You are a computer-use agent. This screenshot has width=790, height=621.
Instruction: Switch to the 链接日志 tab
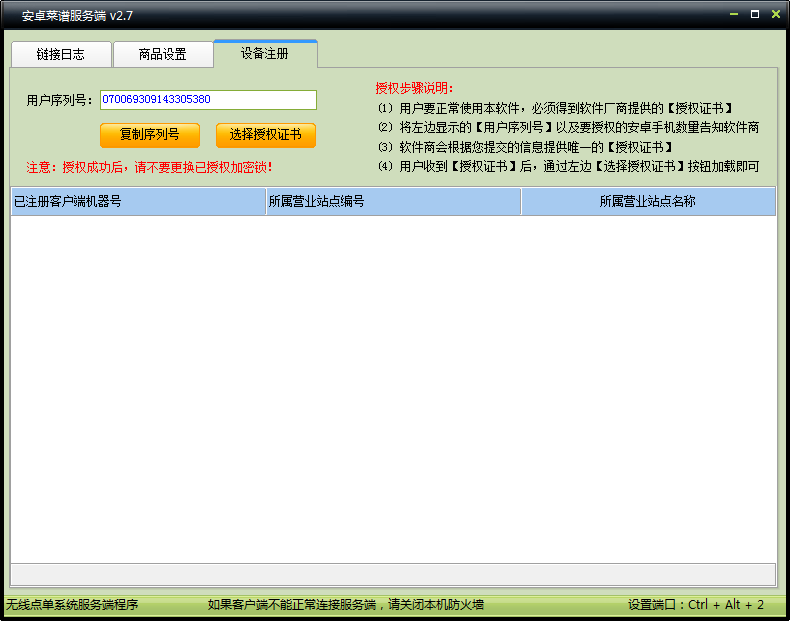[x=61, y=54]
